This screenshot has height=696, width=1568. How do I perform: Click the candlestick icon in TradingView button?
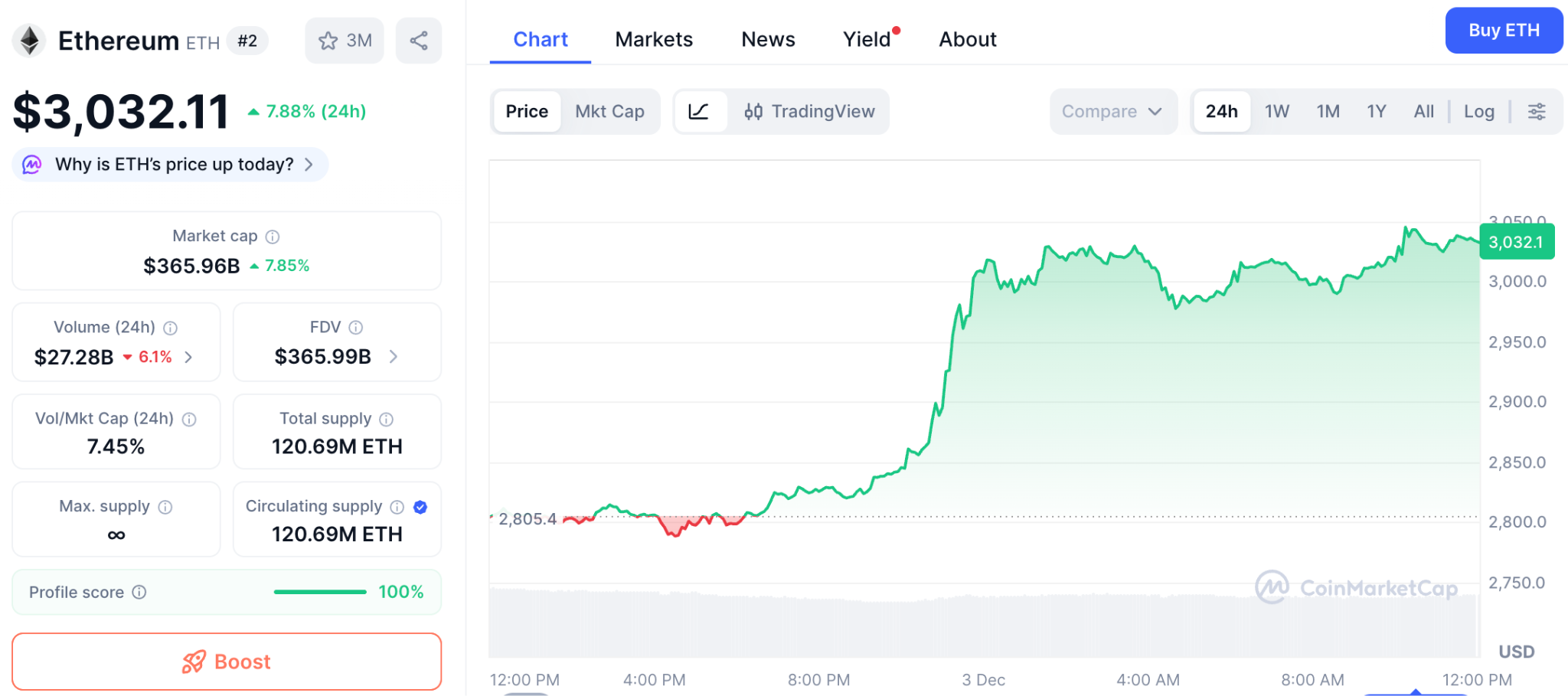[x=753, y=112]
